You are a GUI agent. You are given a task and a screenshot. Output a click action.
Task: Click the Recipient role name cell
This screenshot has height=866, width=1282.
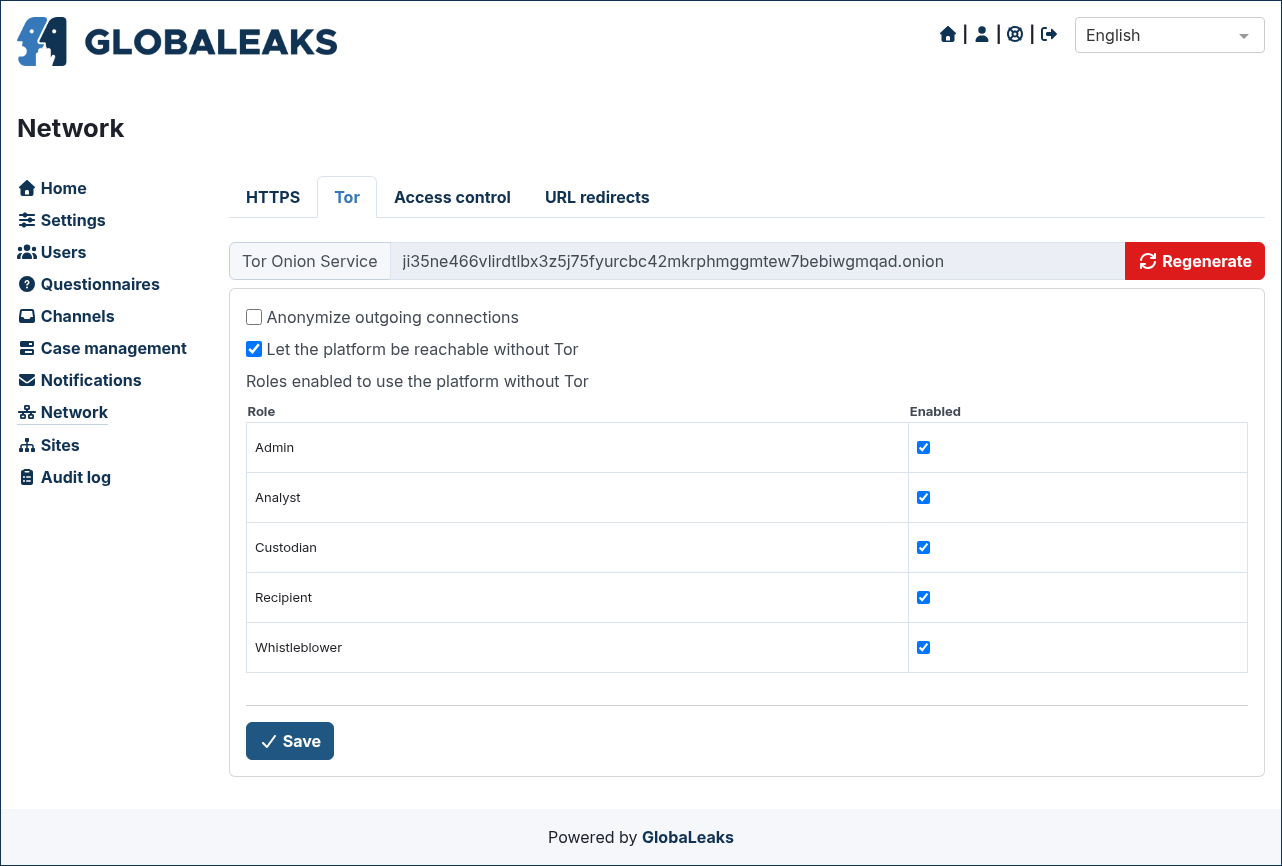[577, 597]
